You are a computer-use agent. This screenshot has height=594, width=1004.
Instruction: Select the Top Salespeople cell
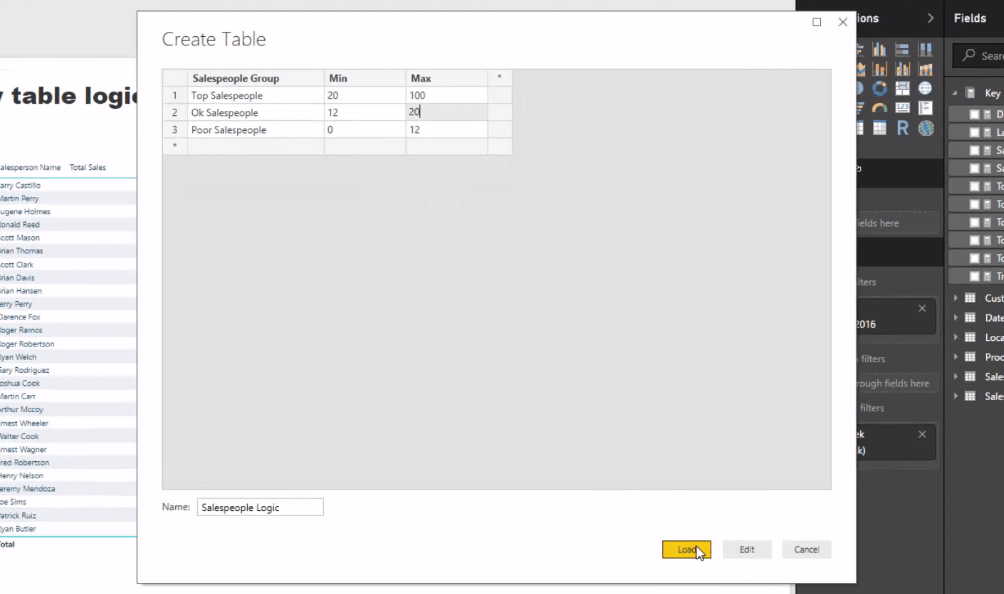coord(255,95)
